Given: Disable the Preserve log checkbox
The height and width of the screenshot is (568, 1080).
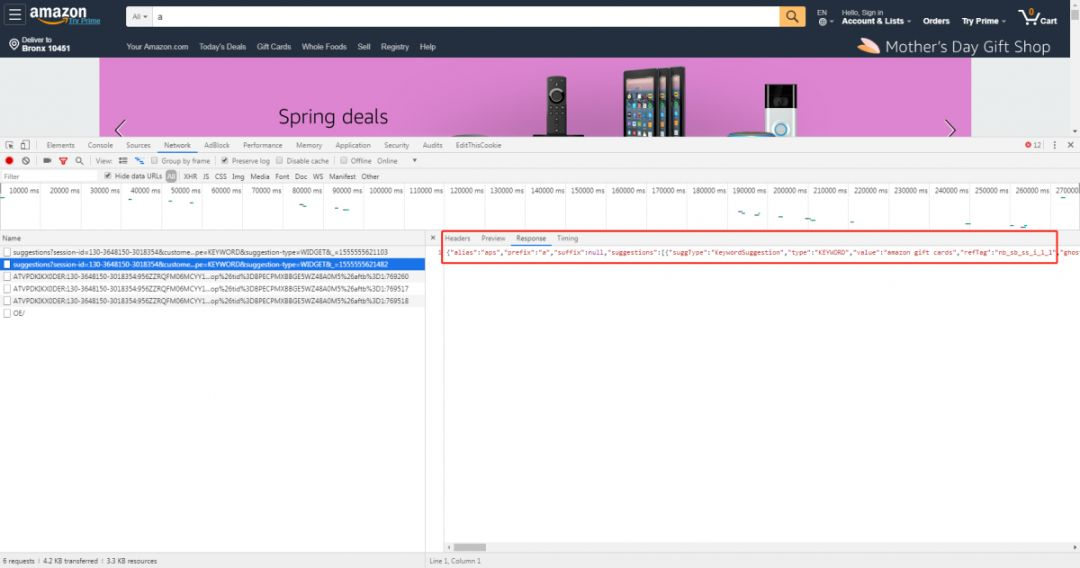Looking at the screenshot, I should tap(225, 160).
